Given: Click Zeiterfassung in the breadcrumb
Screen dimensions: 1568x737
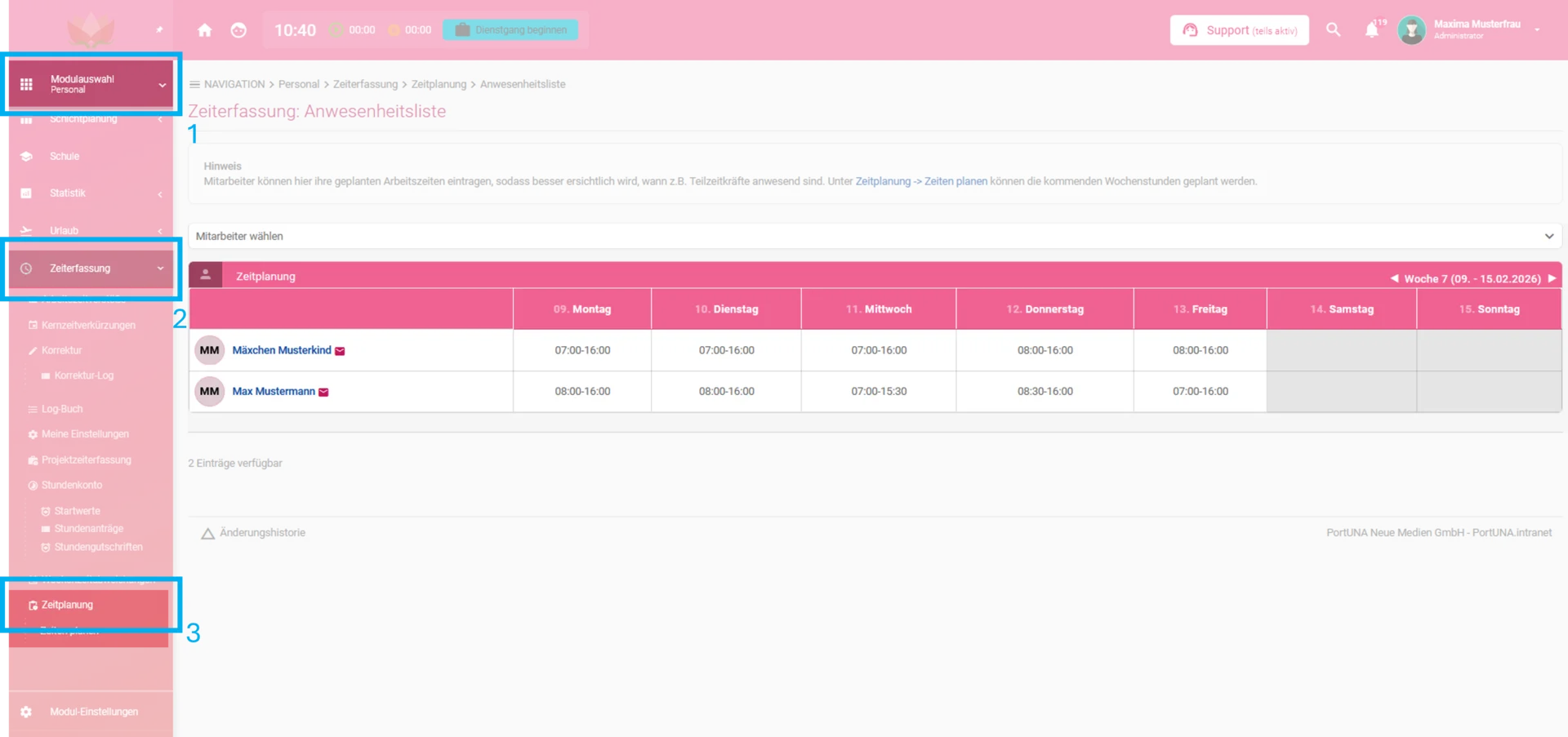Looking at the screenshot, I should (365, 84).
